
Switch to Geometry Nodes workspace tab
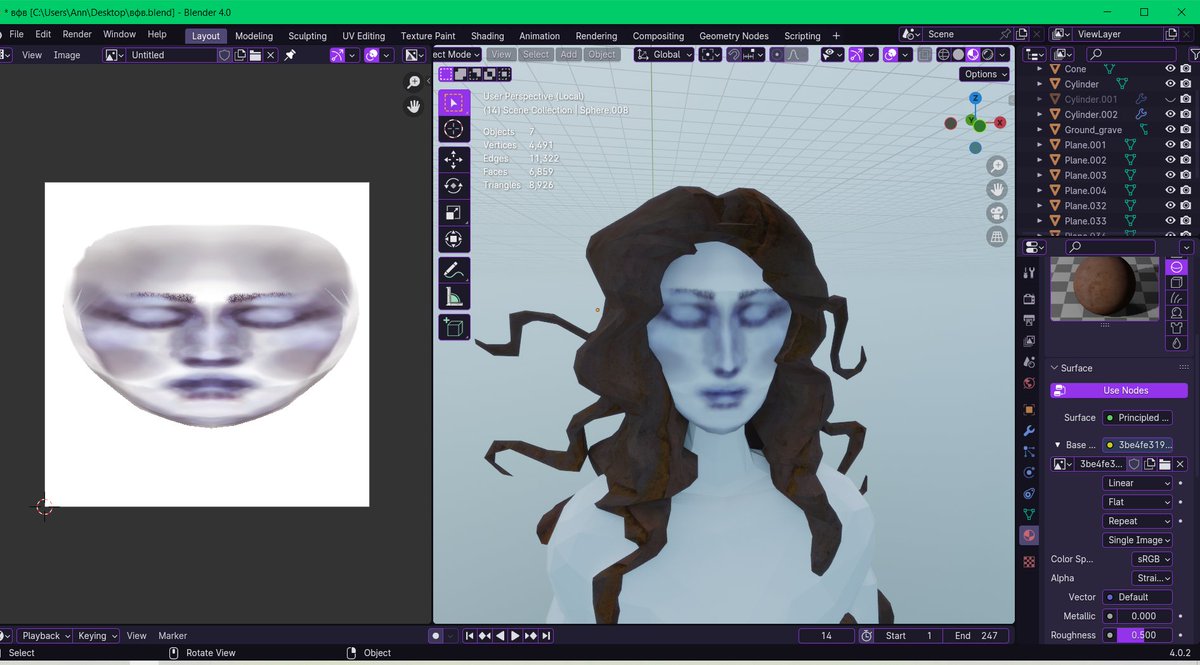pos(735,36)
